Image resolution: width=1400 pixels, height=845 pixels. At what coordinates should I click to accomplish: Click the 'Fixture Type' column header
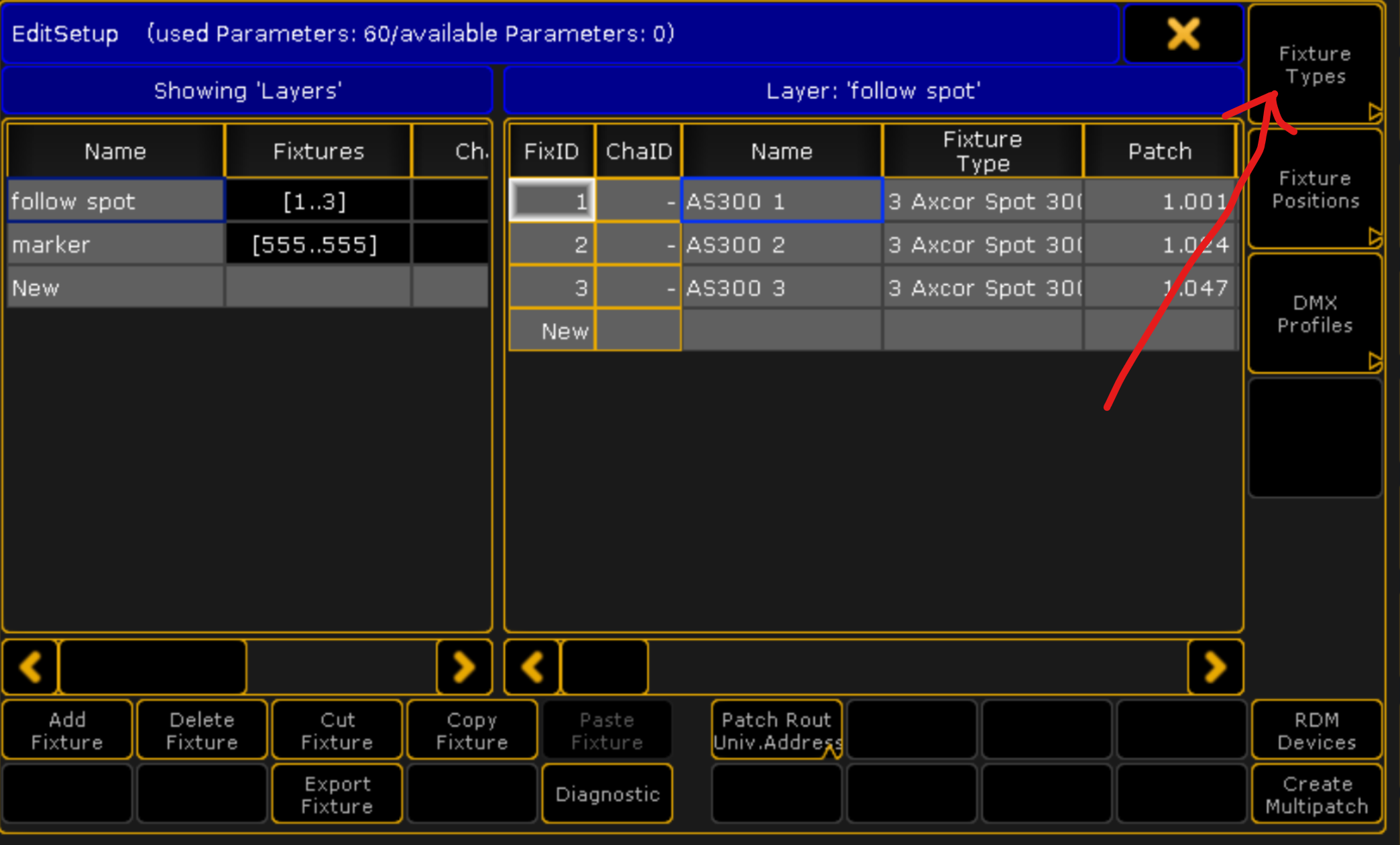click(983, 151)
